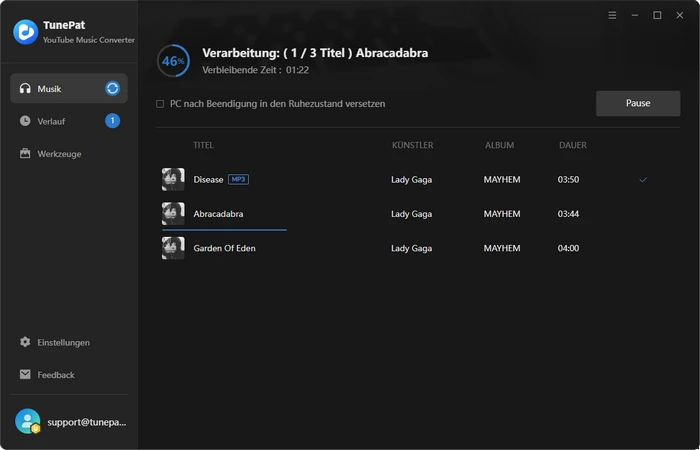Click the ALBUM column header
The image size is (700, 450).
tap(500, 145)
